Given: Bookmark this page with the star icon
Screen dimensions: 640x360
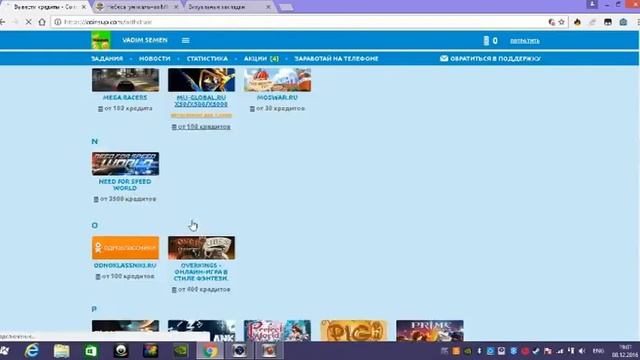Looking at the screenshot, I should pos(562,22).
